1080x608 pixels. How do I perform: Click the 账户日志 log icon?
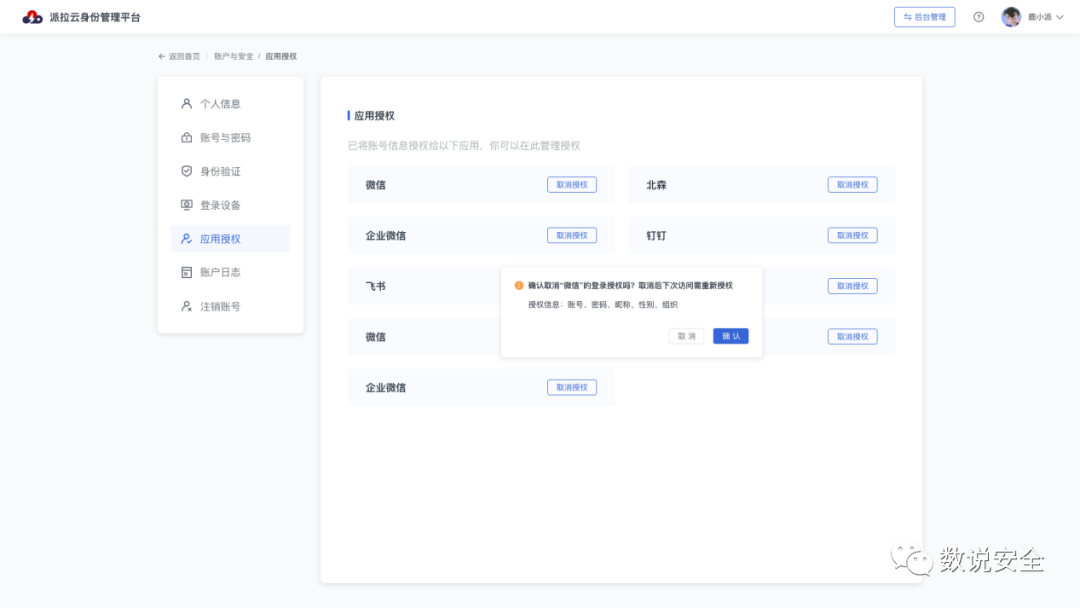(x=186, y=272)
